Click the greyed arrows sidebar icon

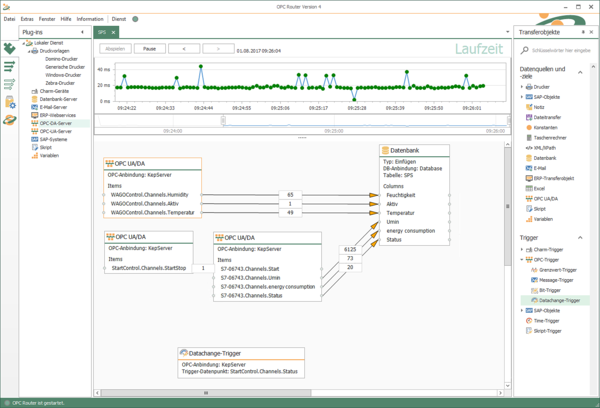9,84
